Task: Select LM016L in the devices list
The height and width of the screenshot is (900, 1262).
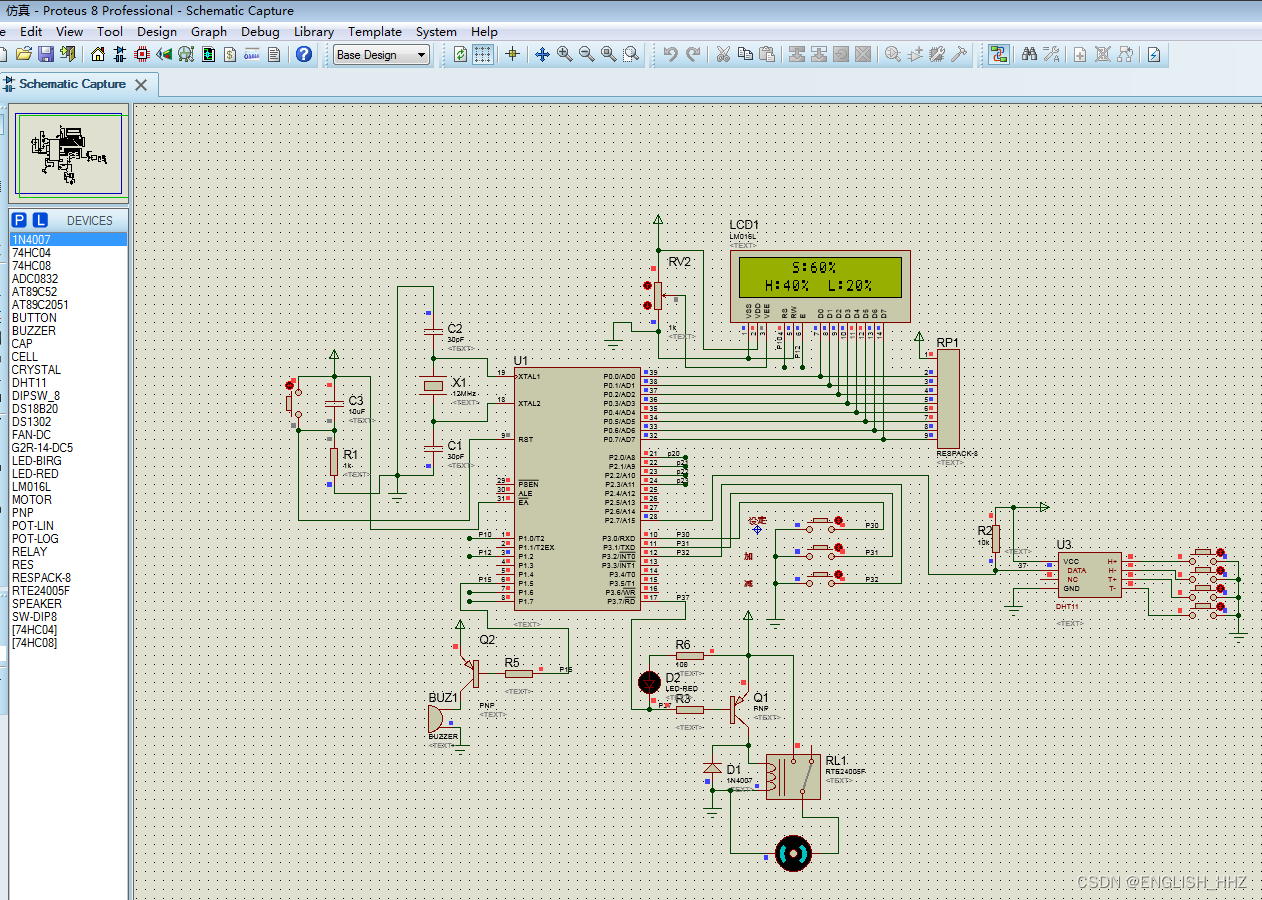Action: pyautogui.click(x=68, y=487)
